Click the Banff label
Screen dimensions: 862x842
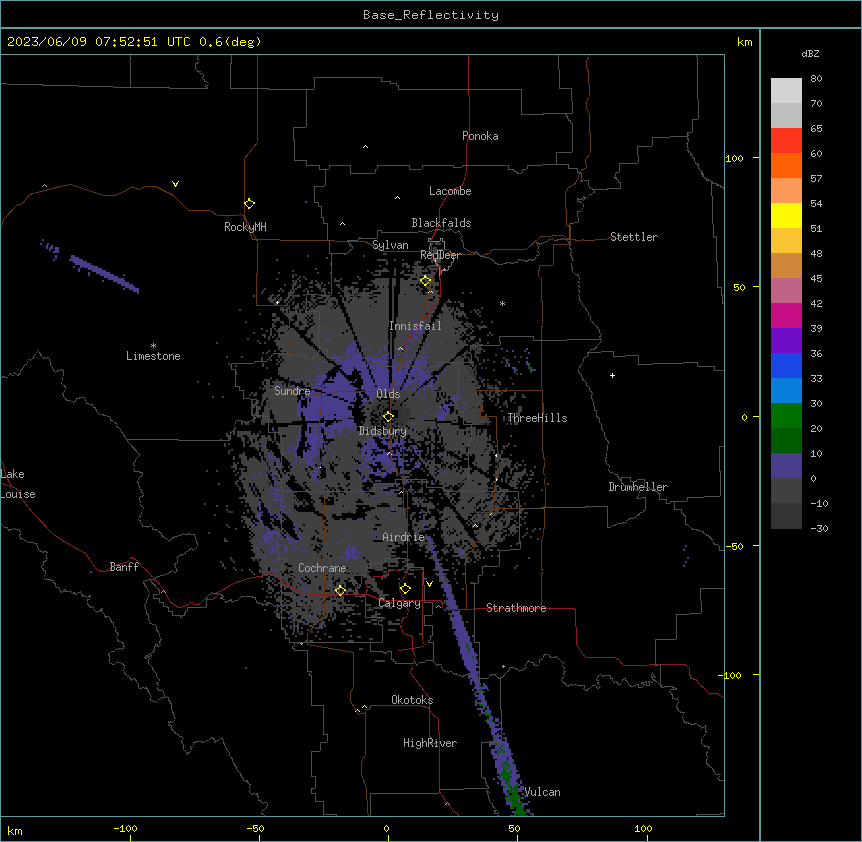[124, 567]
